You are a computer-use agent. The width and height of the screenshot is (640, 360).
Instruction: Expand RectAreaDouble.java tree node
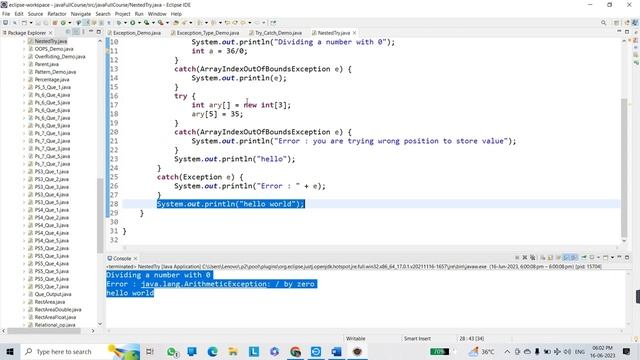click(24, 310)
